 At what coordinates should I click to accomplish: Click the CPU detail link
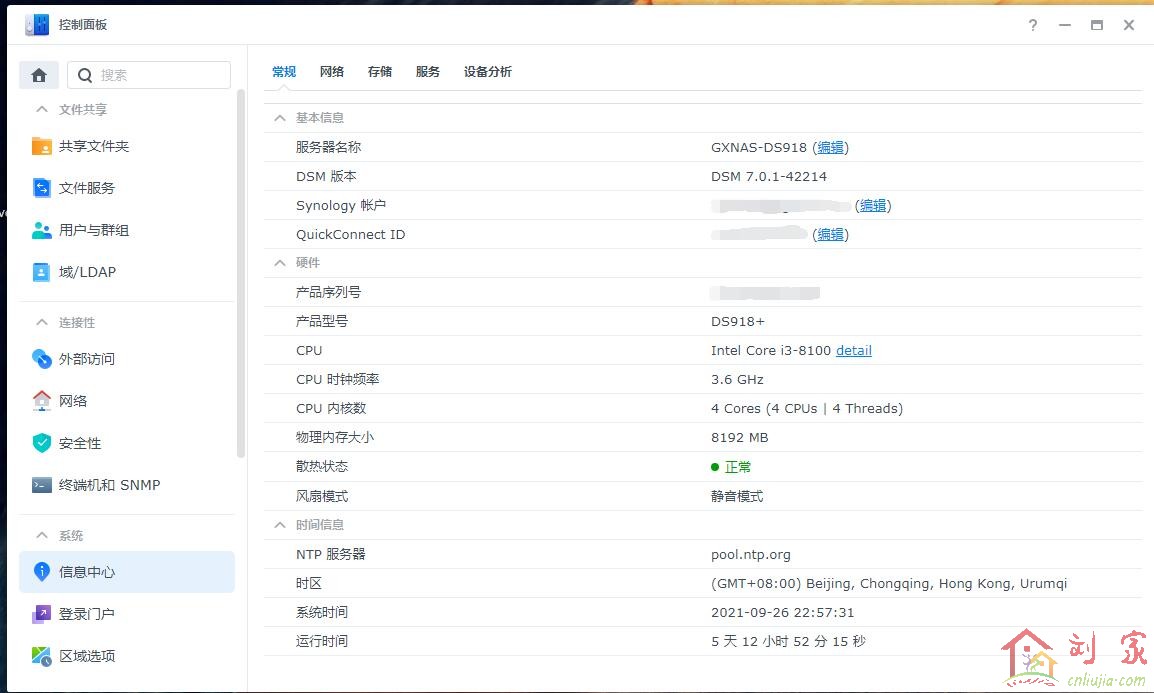(x=853, y=351)
